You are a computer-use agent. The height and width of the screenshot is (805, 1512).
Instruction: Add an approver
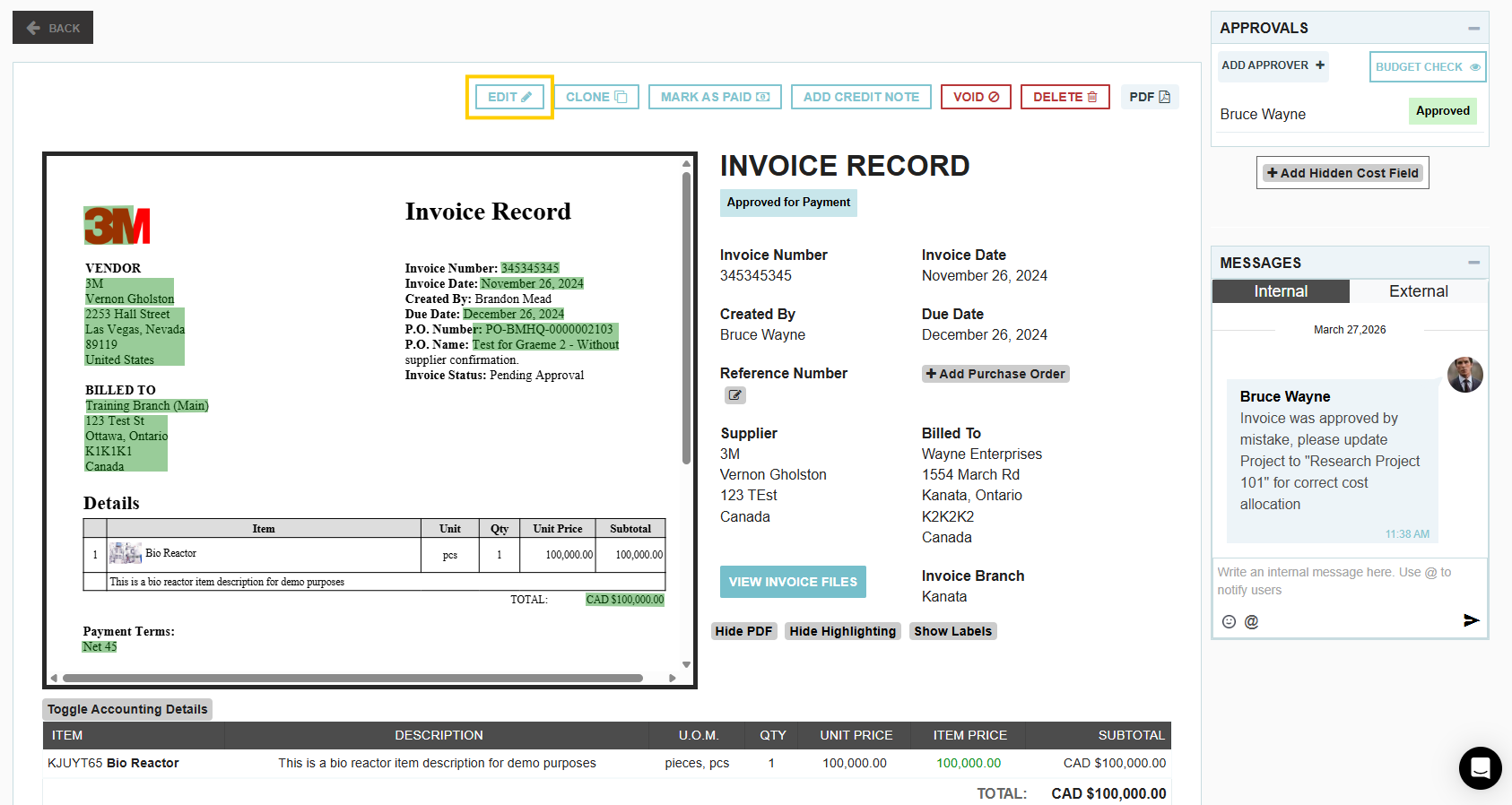click(1273, 65)
